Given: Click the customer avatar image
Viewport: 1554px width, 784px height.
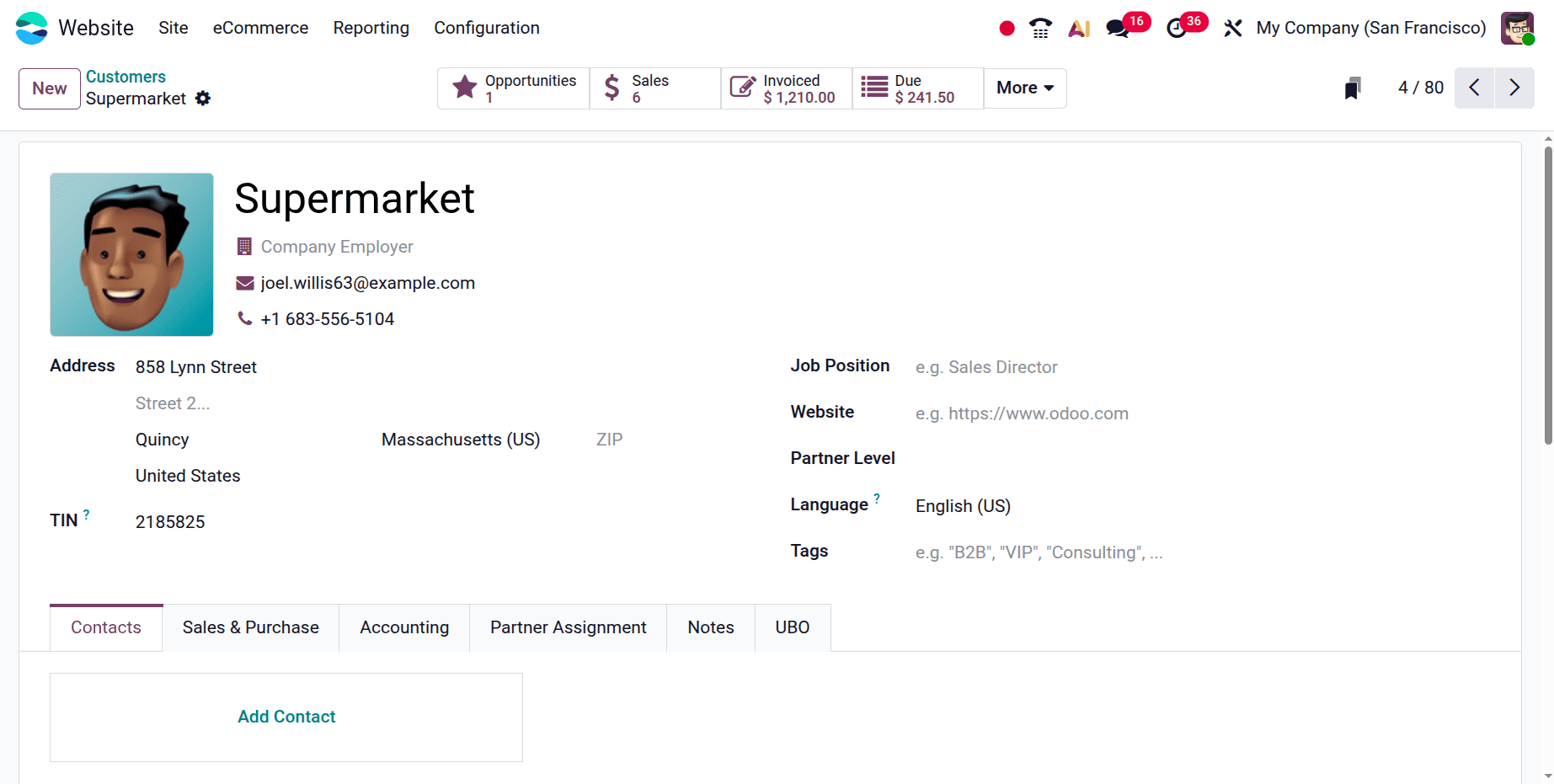Looking at the screenshot, I should pyautogui.click(x=131, y=254).
